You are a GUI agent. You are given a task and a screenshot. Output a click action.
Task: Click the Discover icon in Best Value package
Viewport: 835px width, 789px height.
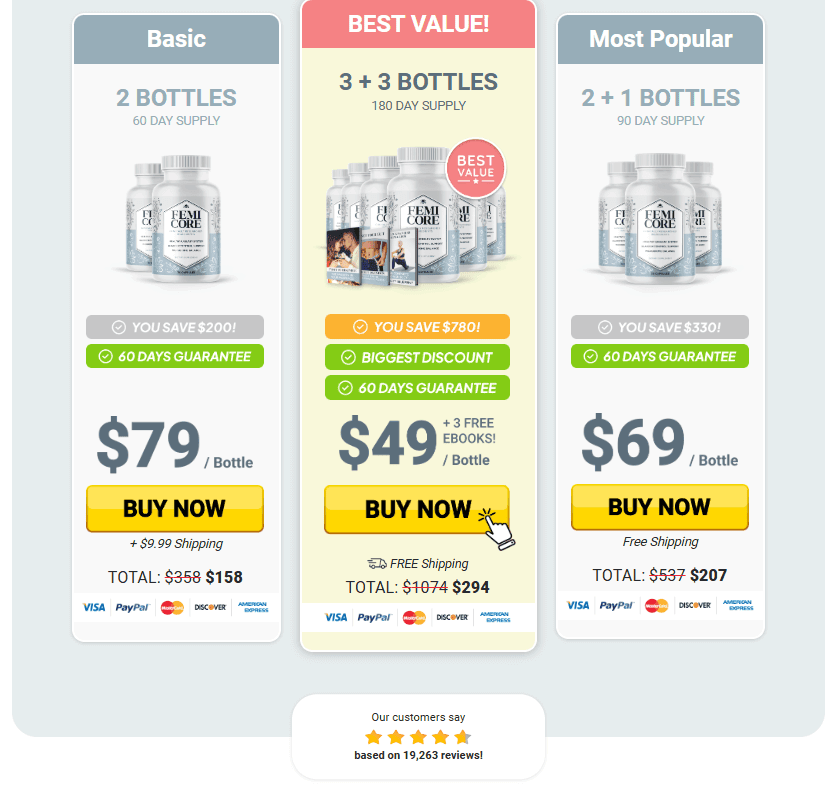(452, 618)
